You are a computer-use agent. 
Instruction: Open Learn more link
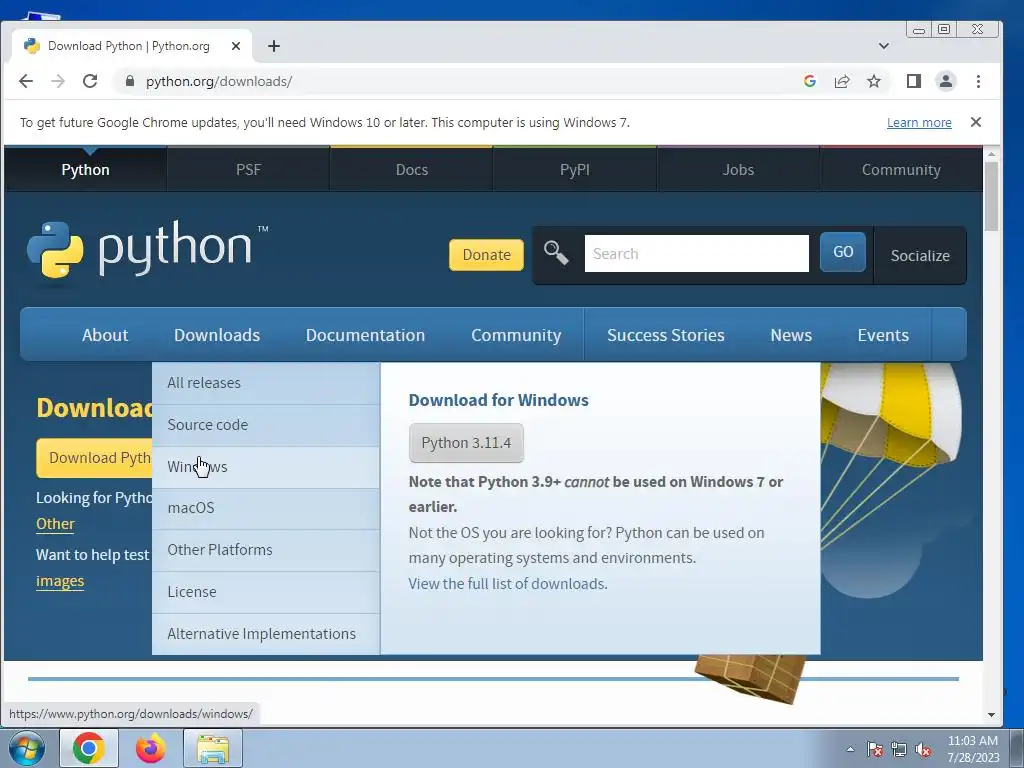tap(919, 122)
